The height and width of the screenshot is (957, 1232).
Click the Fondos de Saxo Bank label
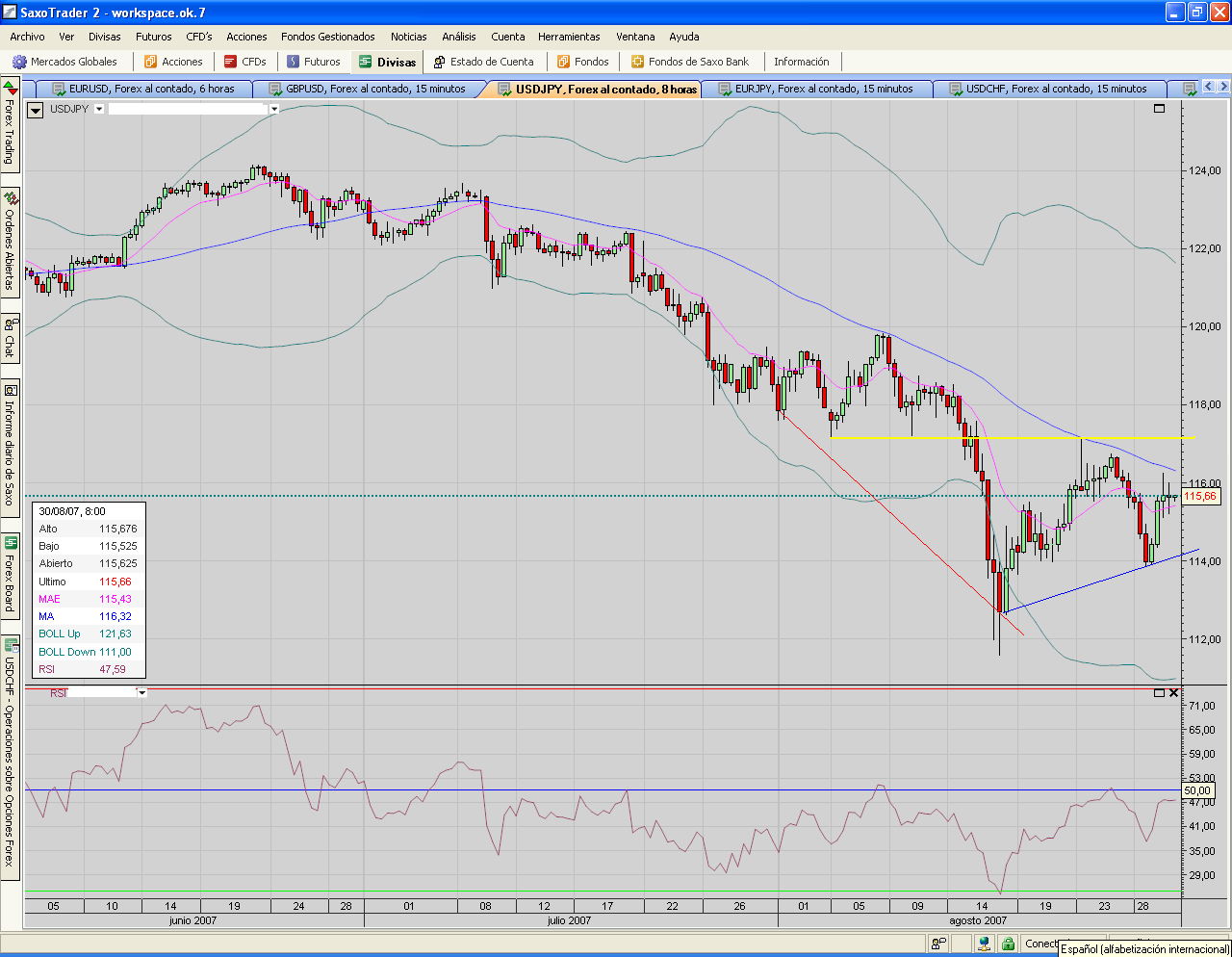(699, 62)
